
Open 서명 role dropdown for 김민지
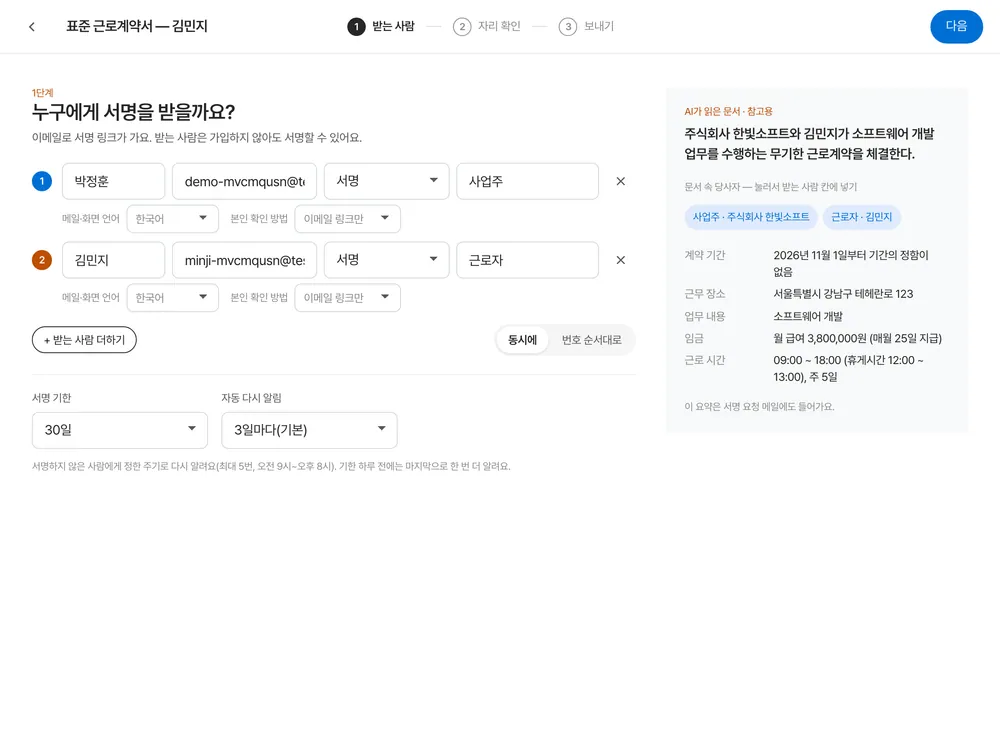pos(386,260)
